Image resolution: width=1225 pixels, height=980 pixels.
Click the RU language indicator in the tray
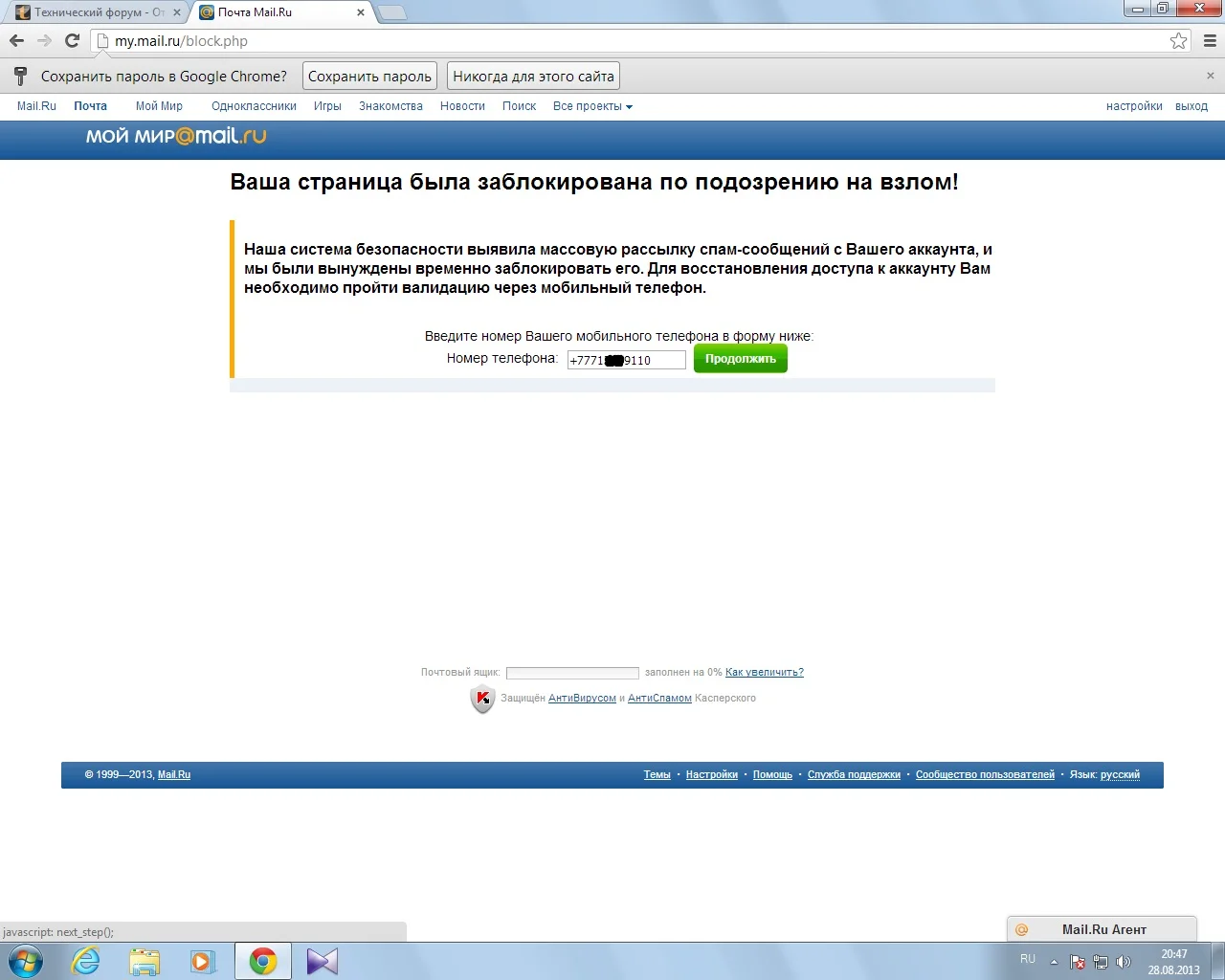point(1028,959)
